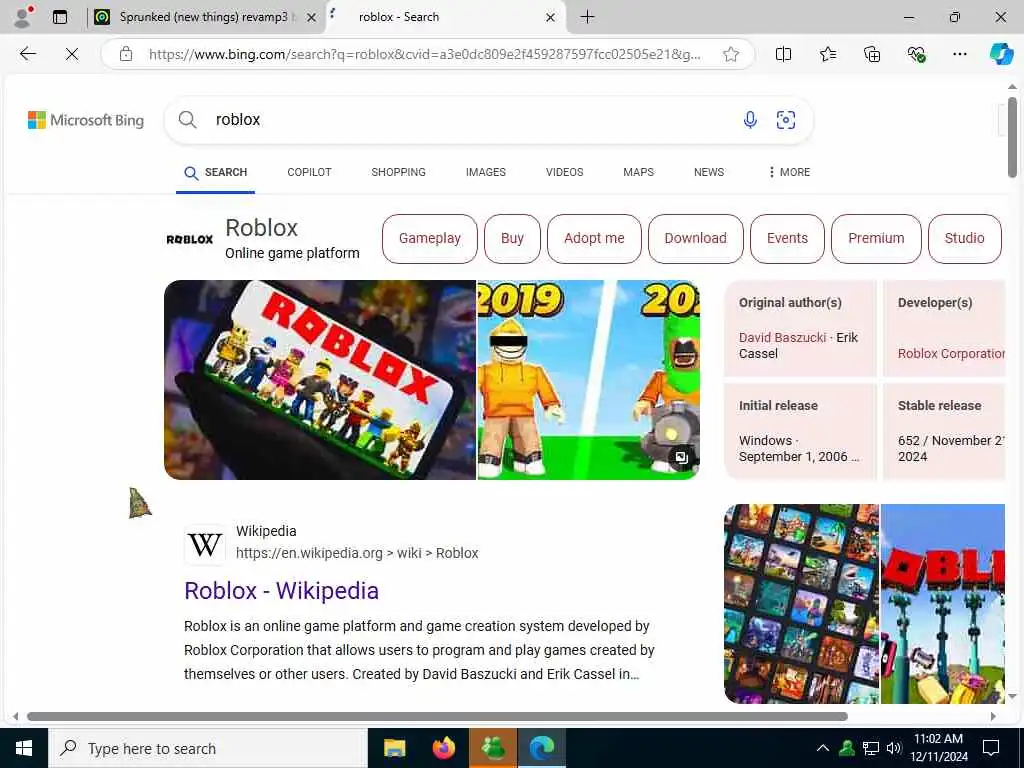This screenshot has width=1024, height=768.
Task: Open a new tab with plus button
Action: [x=587, y=17]
